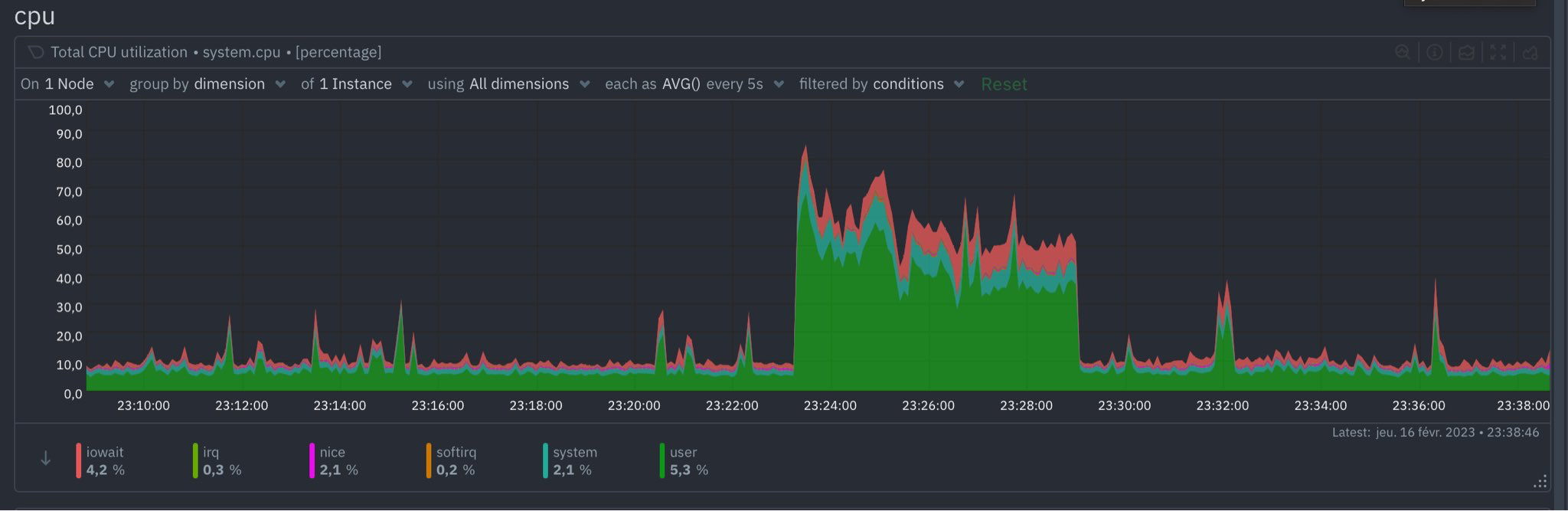Toggle the system dimension in the legend
Viewport: 1568px width, 511px height.
[573, 460]
